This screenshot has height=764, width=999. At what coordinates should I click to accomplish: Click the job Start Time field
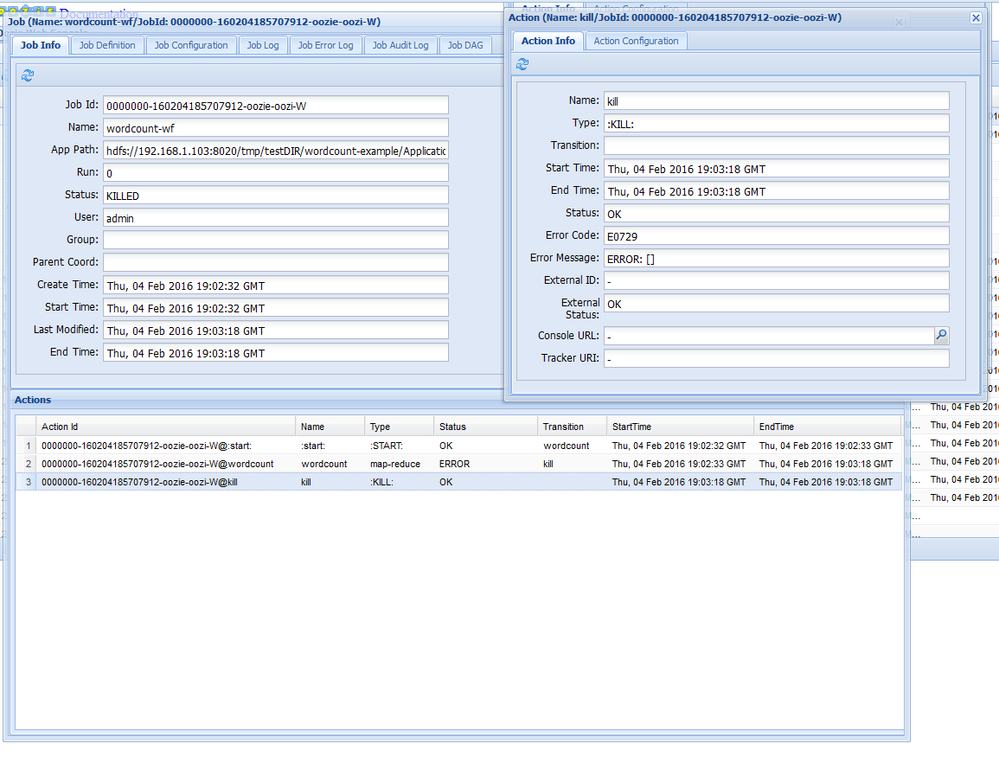pyautogui.click(x=276, y=307)
